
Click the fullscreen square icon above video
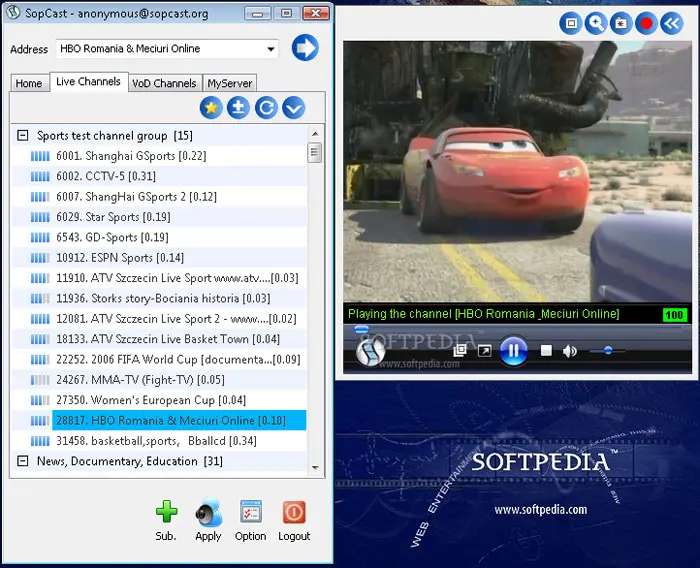571,23
